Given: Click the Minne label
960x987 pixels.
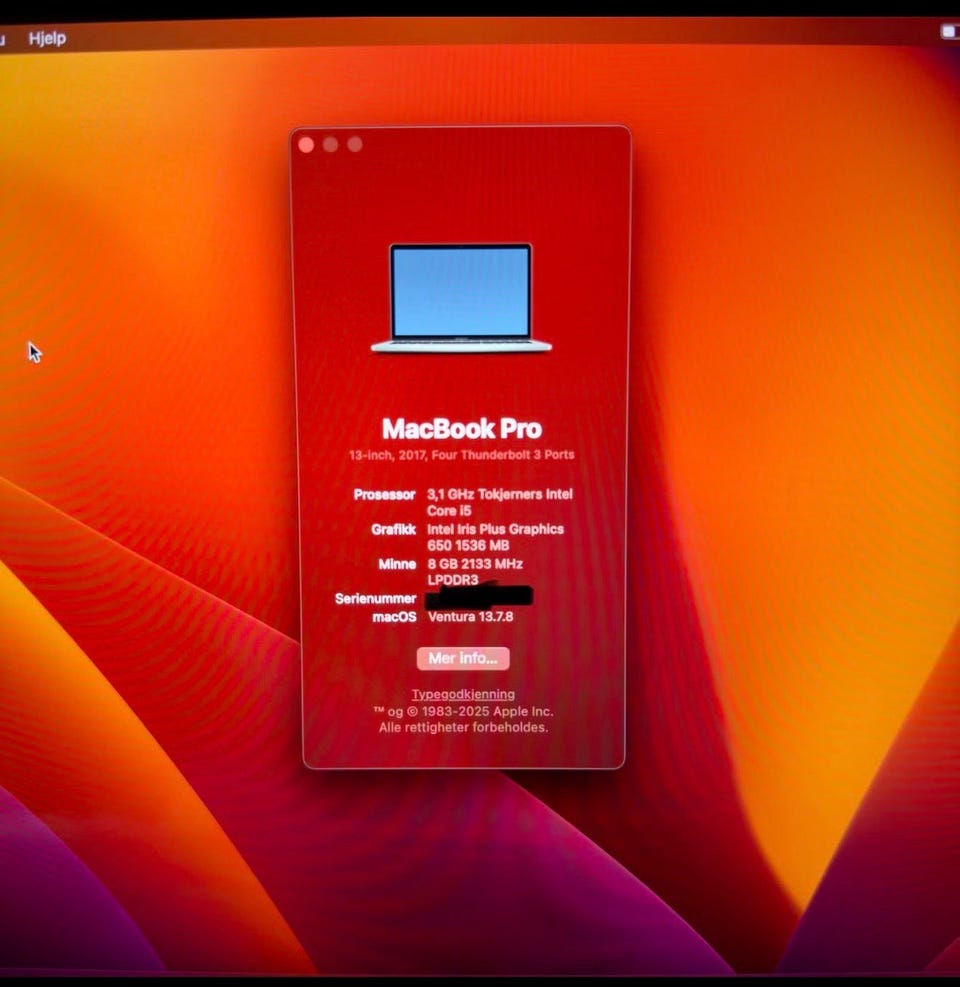Looking at the screenshot, I should pos(397,564).
